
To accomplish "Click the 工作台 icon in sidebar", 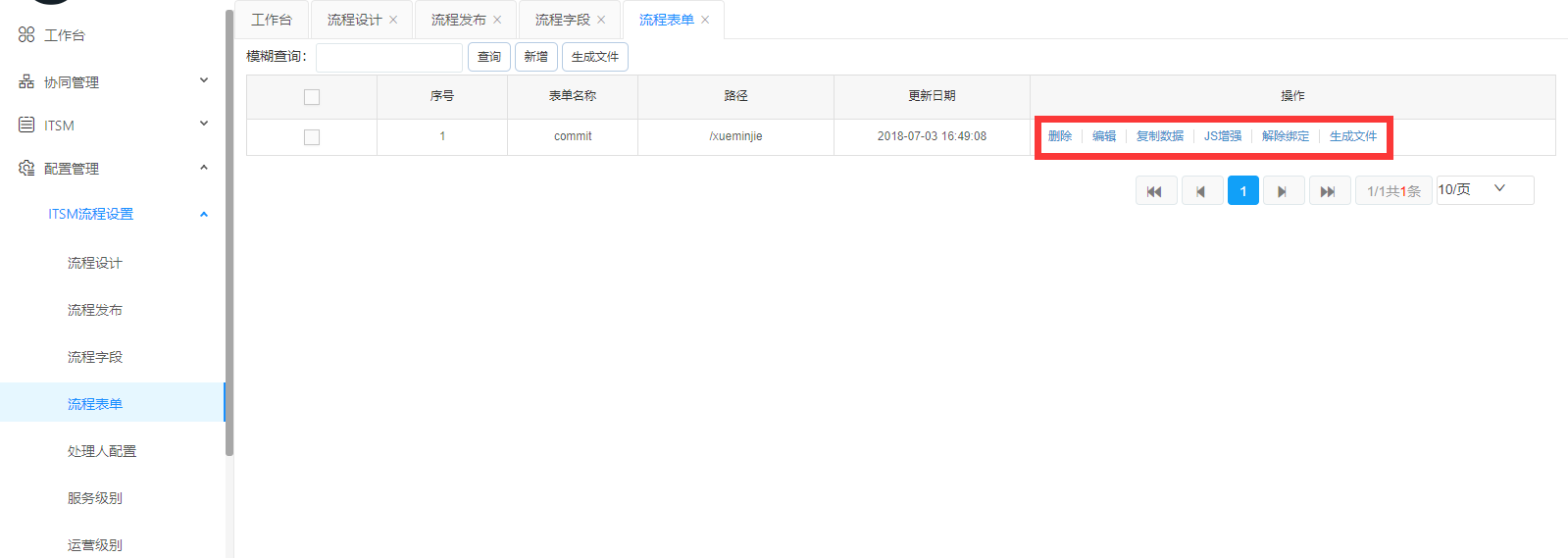I will 26,35.
